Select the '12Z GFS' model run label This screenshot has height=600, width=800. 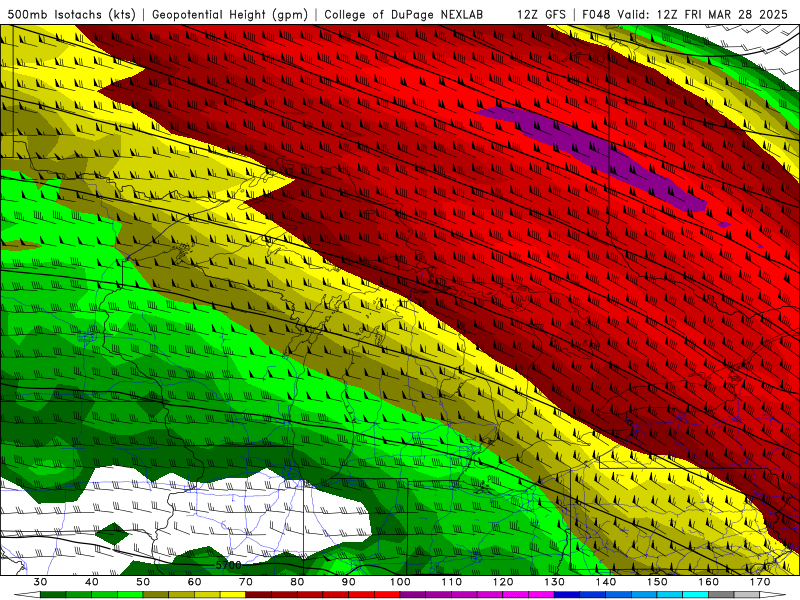coord(542,14)
